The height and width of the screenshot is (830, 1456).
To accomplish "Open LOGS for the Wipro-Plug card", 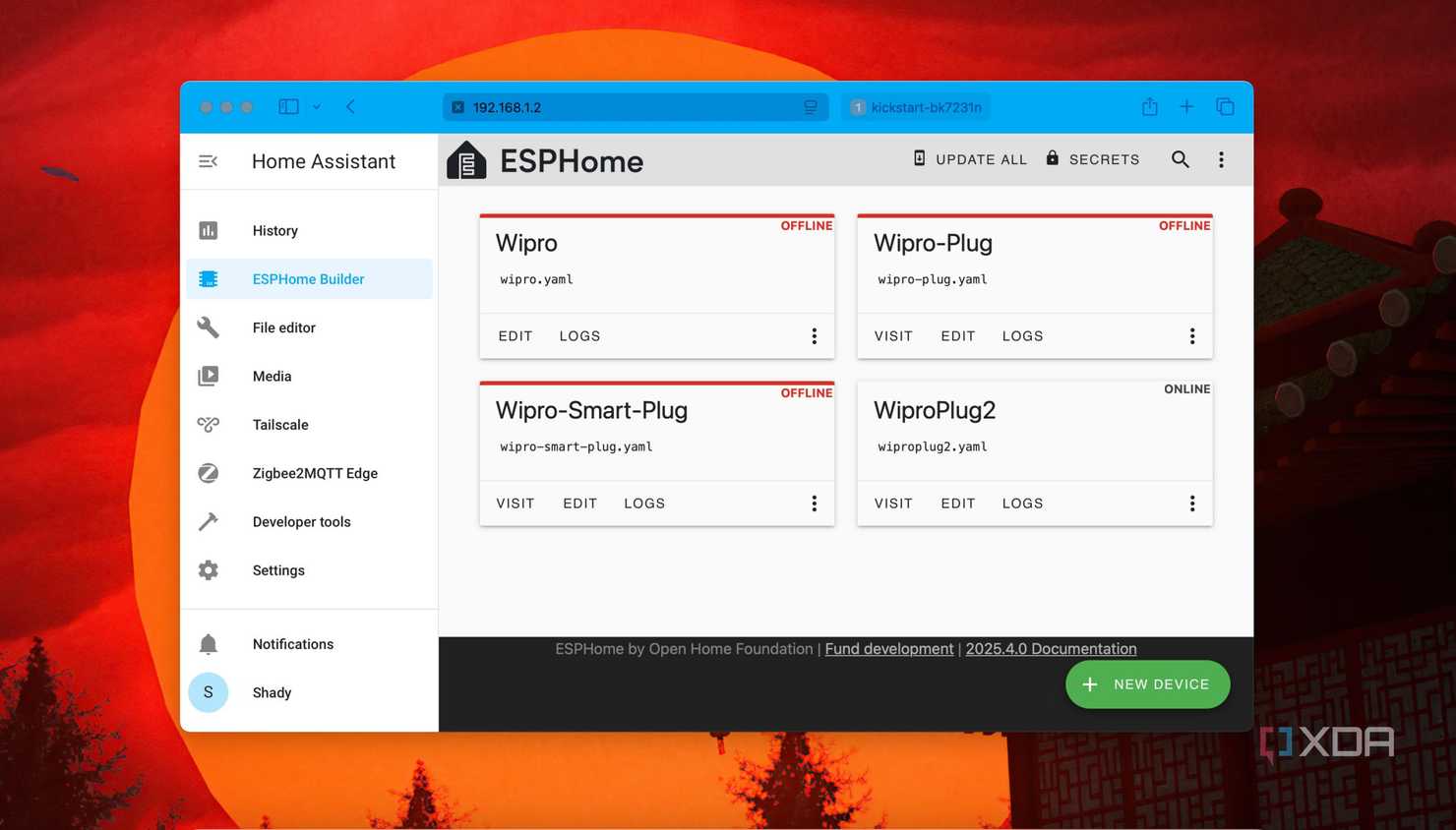I will point(1023,336).
